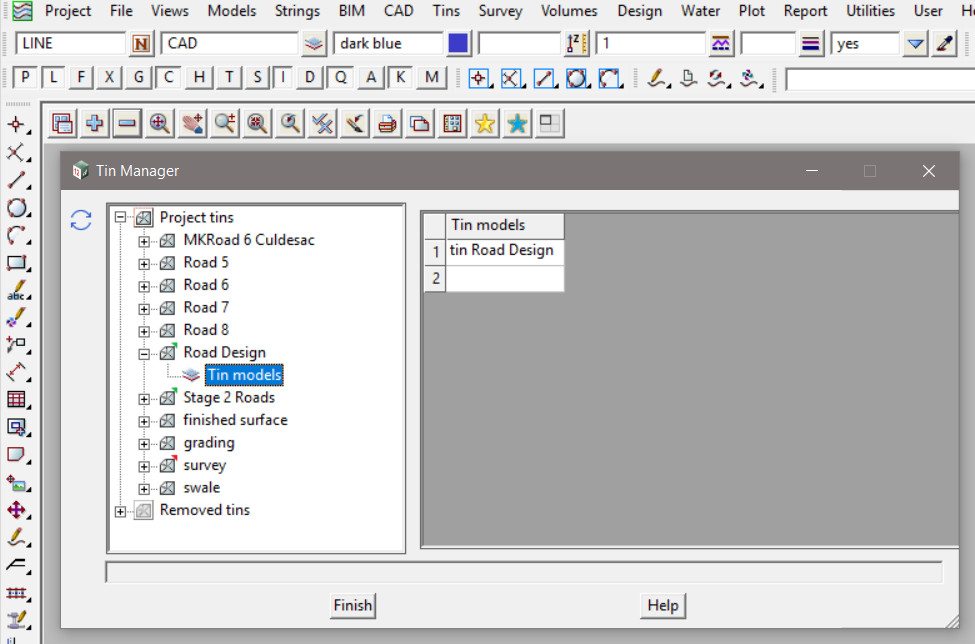Click the refresh icon in Tin Manager
Image resolution: width=975 pixels, height=644 pixels.
81,220
